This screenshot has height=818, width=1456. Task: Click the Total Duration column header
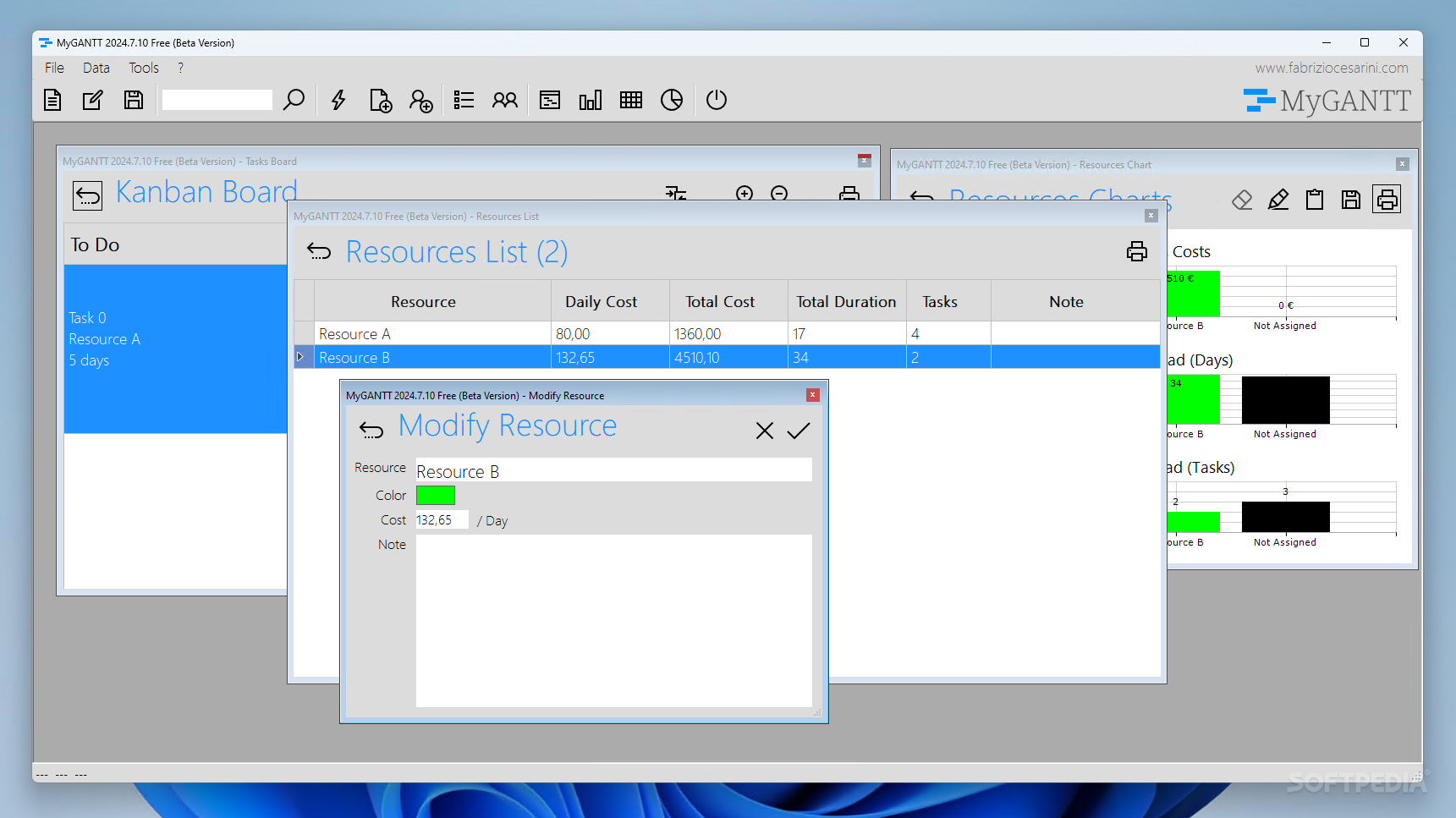[846, 301]
